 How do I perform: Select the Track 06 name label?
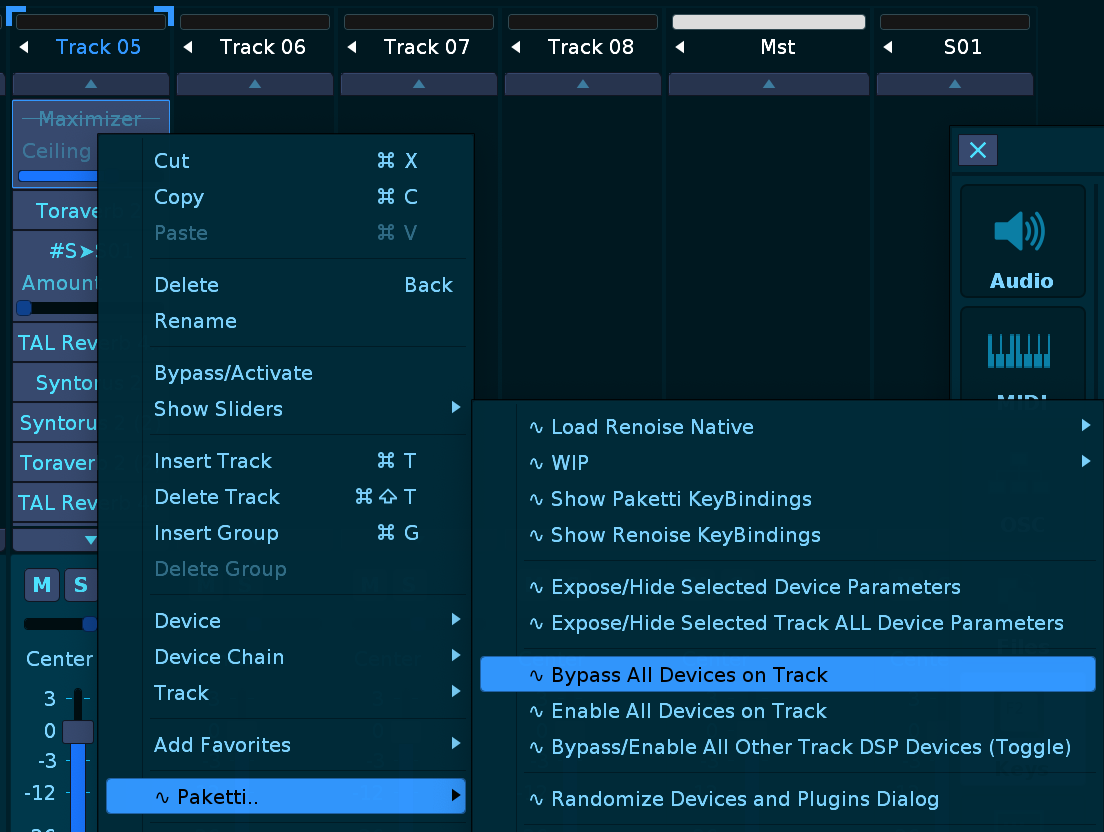coord(262,47)
